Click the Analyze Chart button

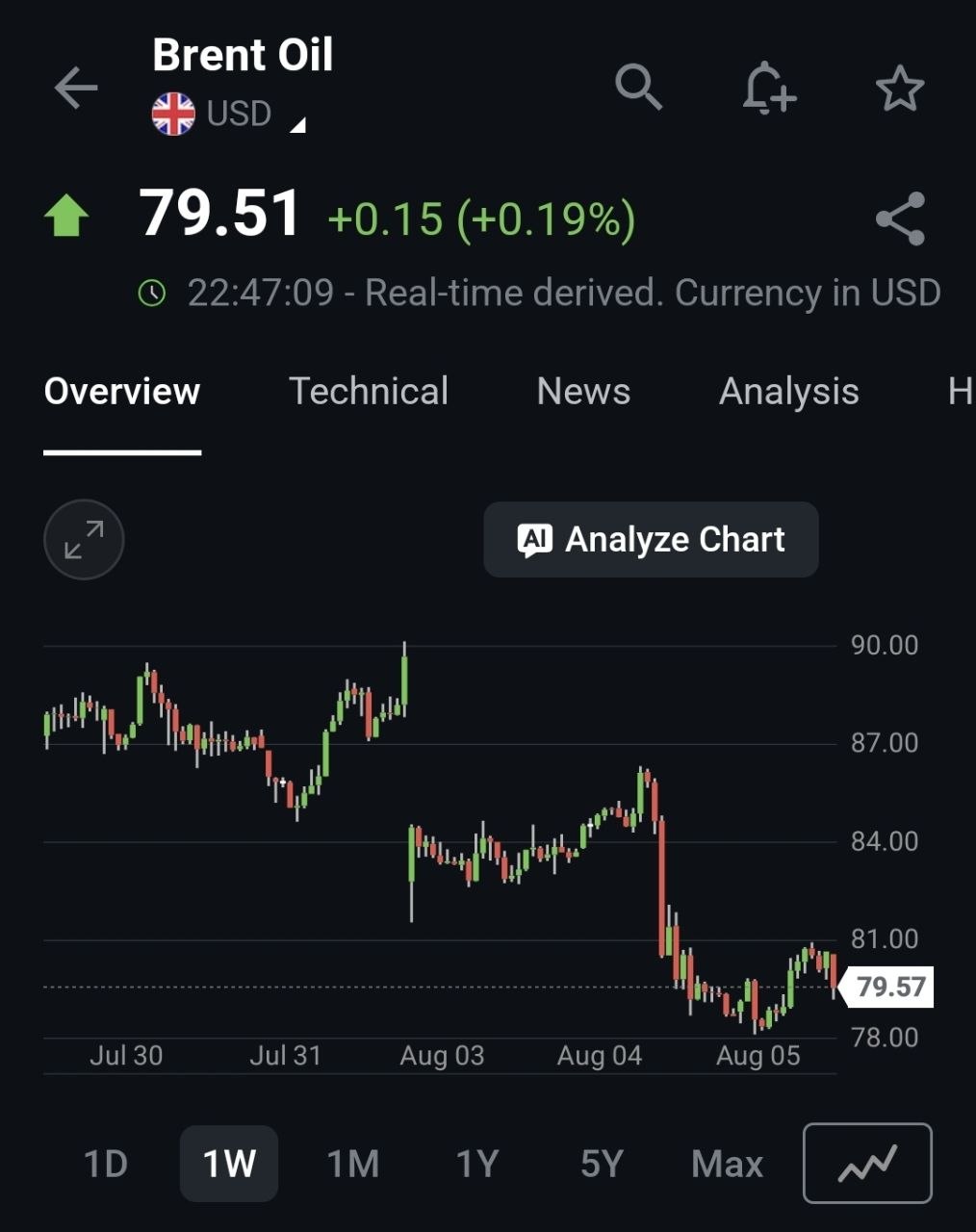coord(652,540)
